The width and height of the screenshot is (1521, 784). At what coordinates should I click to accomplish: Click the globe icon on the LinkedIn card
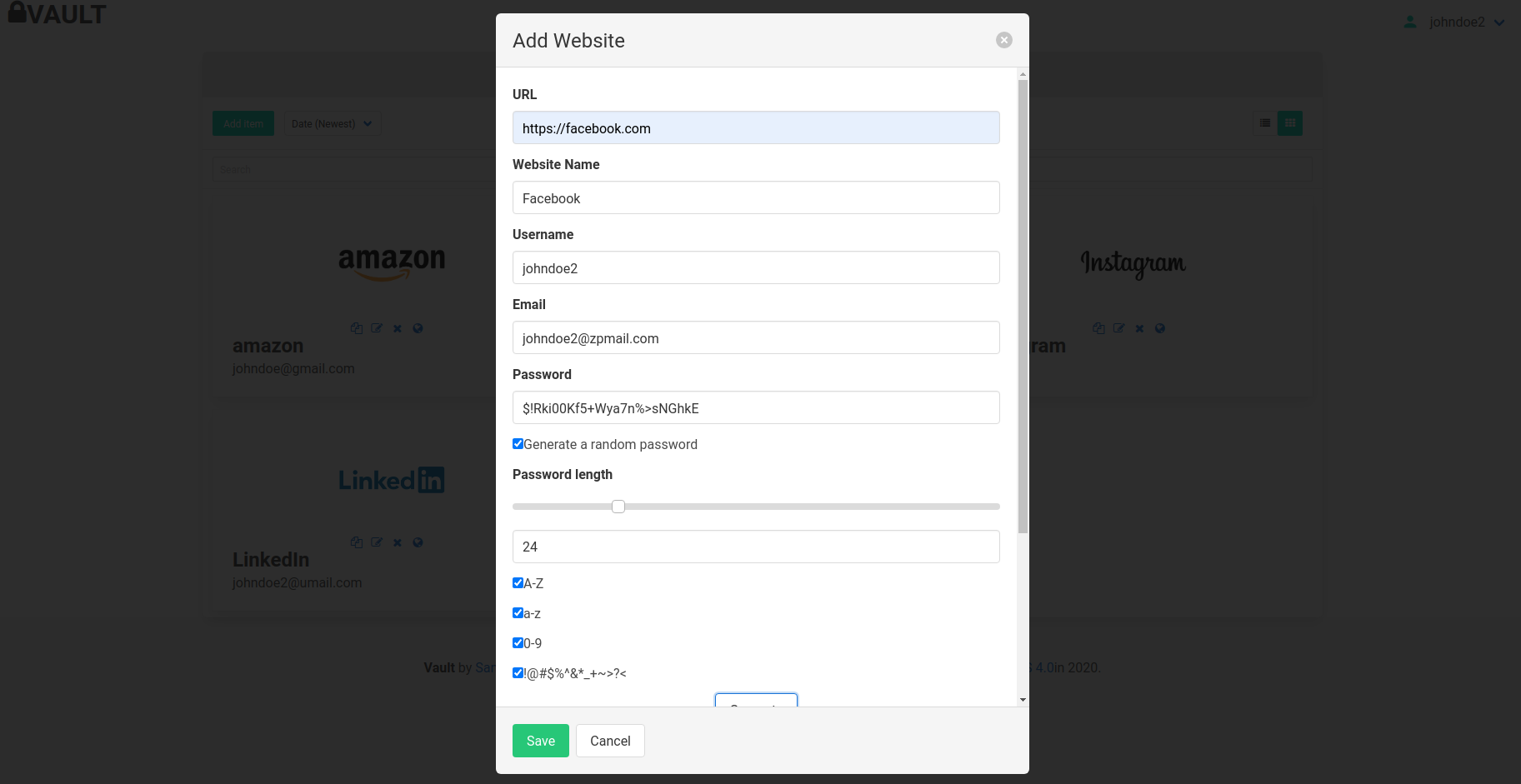click(418, 542)
